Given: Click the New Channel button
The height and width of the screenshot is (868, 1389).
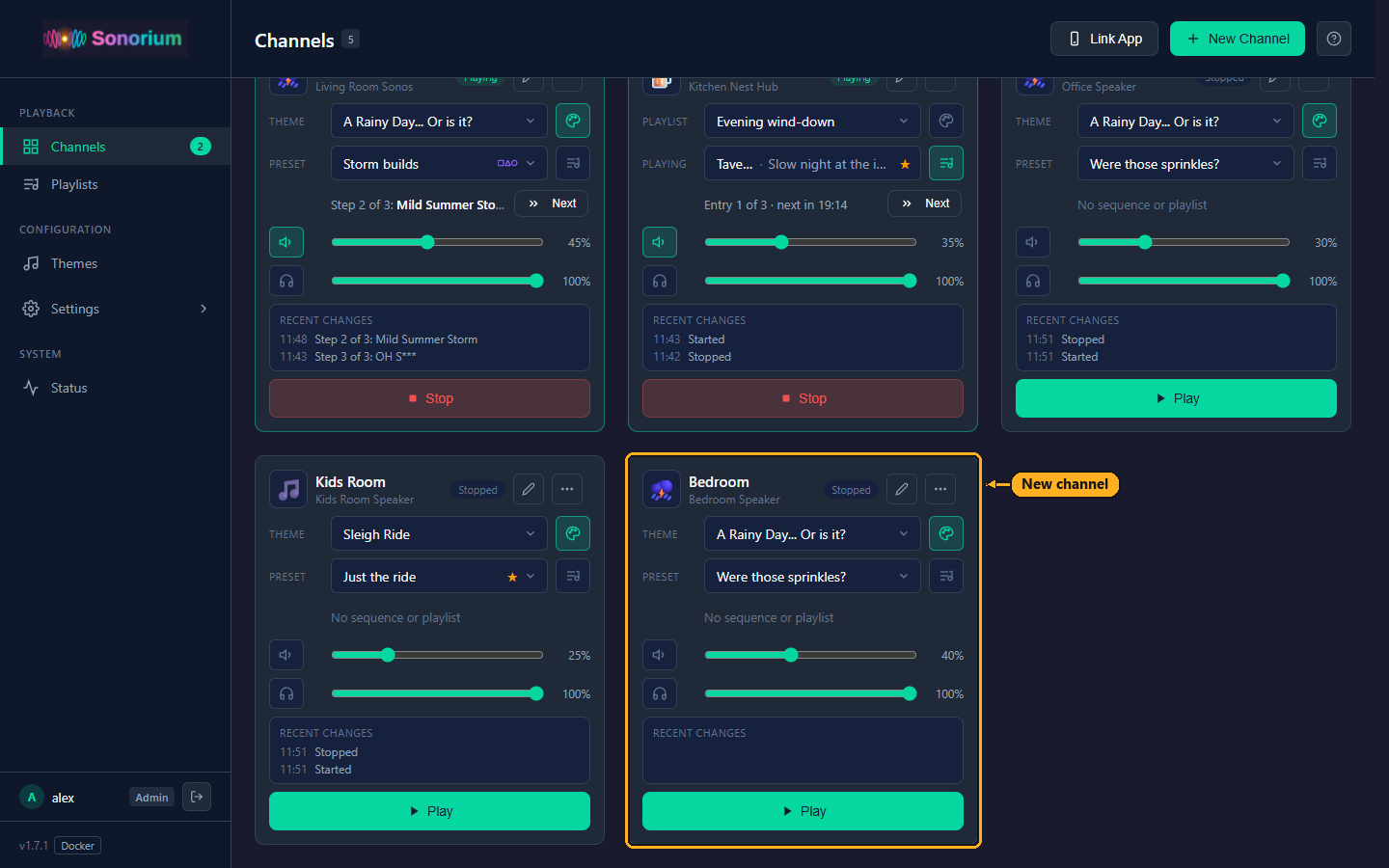Looking at the screenshot, I should pyautogui.click(x=1238, y=39).
